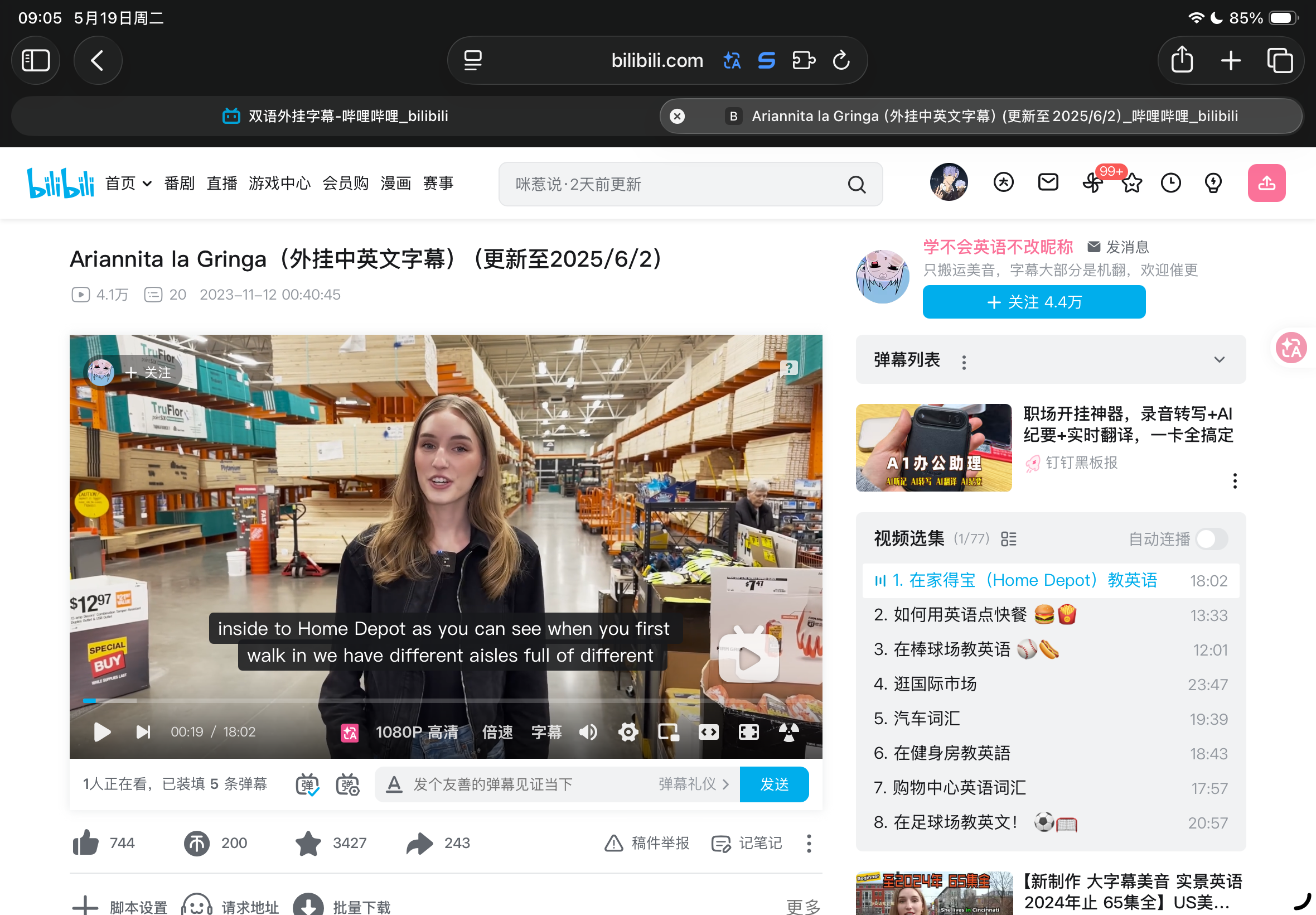Play episode 7 购物中心英语词汇
This screenshot has width=1316, height=915.
[x=1050, y=788]
